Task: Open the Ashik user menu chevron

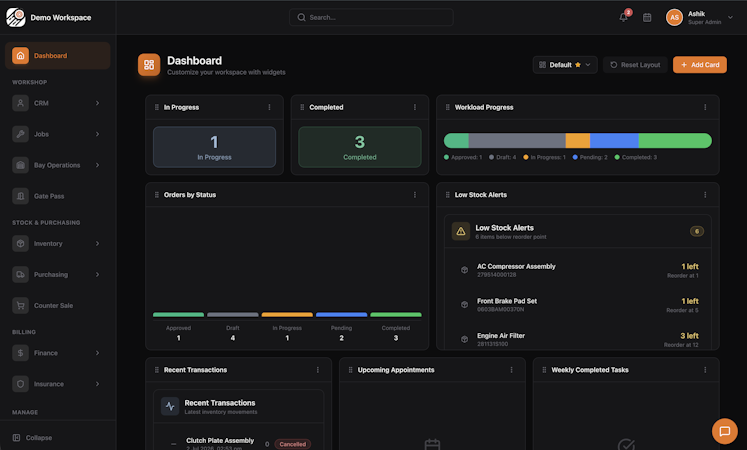Action: (x=730, y=18)
